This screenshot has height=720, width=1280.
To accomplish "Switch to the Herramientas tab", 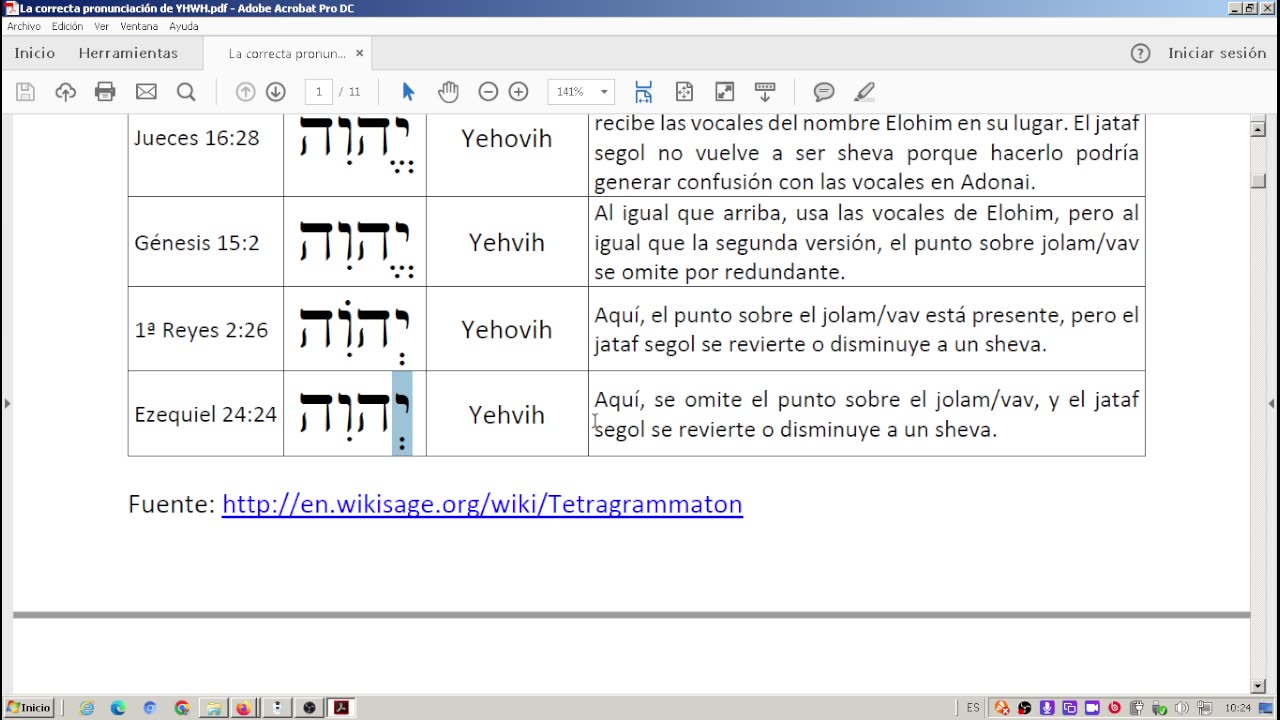I will 128,54.
